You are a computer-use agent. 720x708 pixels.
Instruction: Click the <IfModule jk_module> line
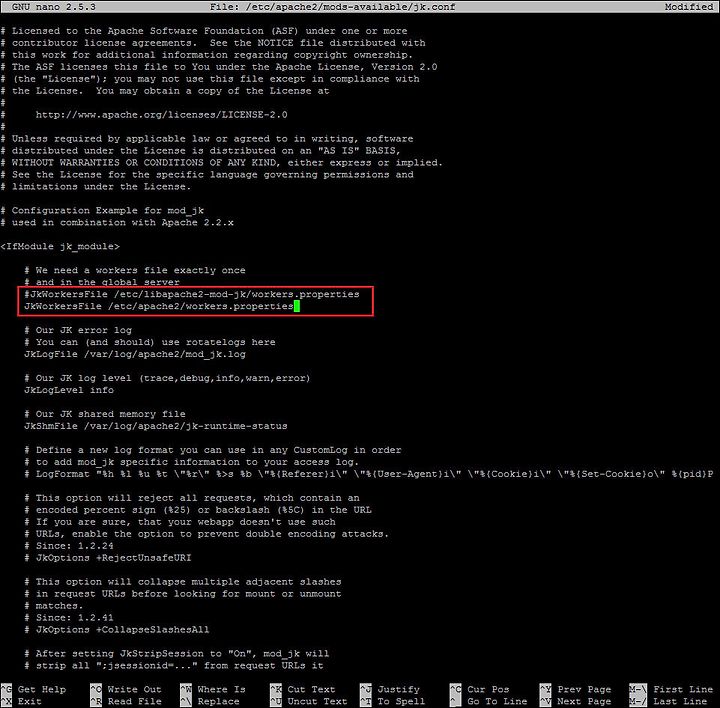60,246
